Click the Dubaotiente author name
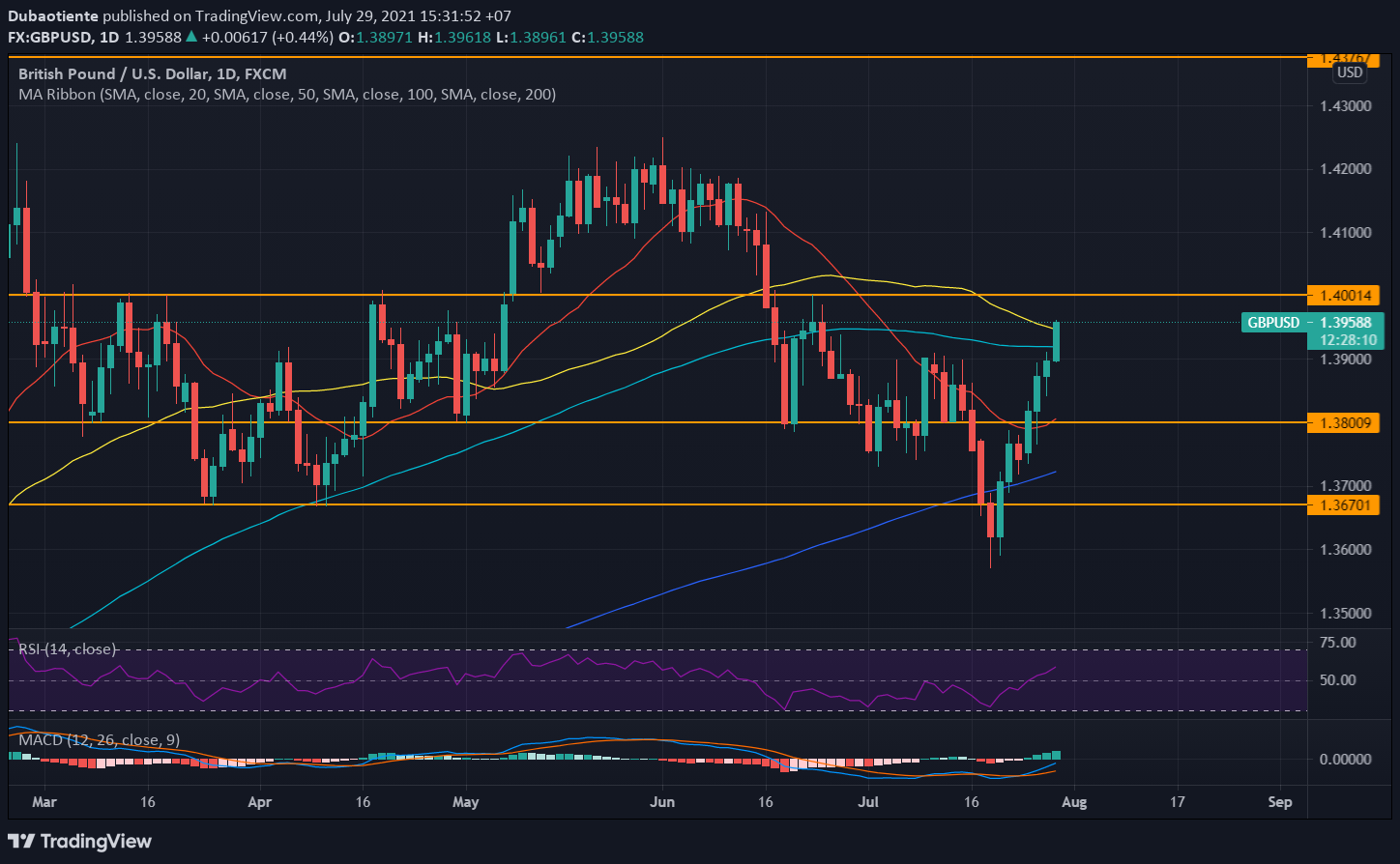The image size is (1400, 864). coord(52,16)
